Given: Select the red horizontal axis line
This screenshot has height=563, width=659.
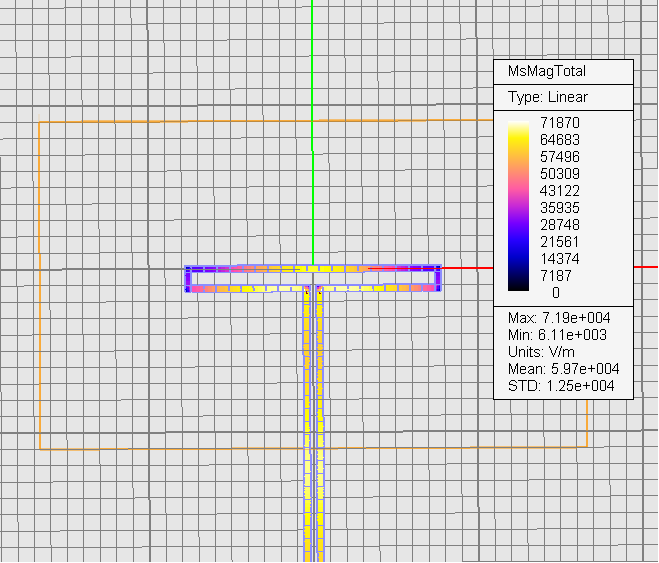Looking at the screenshot, I should point(465,268).
